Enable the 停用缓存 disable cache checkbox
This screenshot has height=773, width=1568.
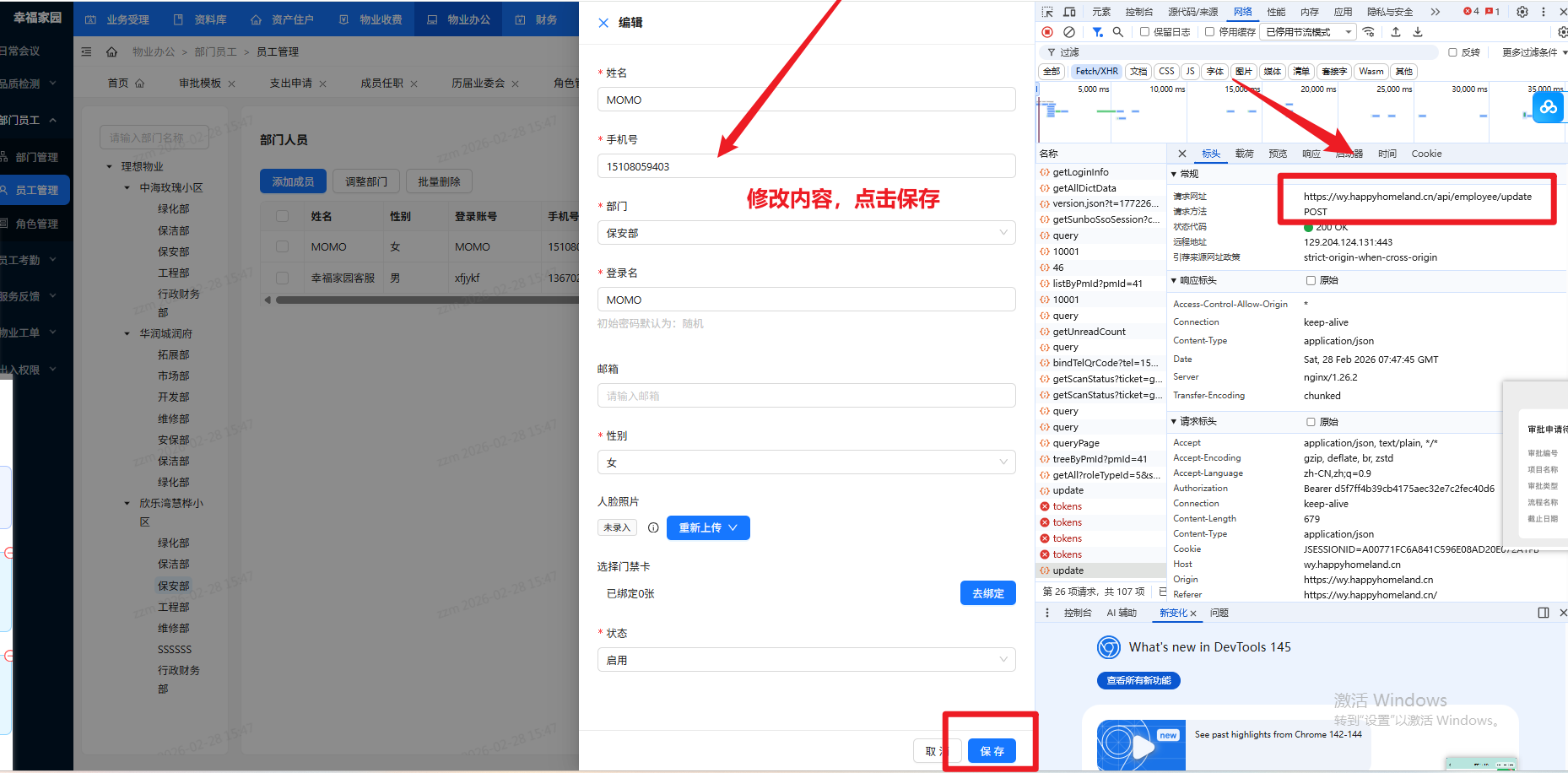pos(1210,32)
